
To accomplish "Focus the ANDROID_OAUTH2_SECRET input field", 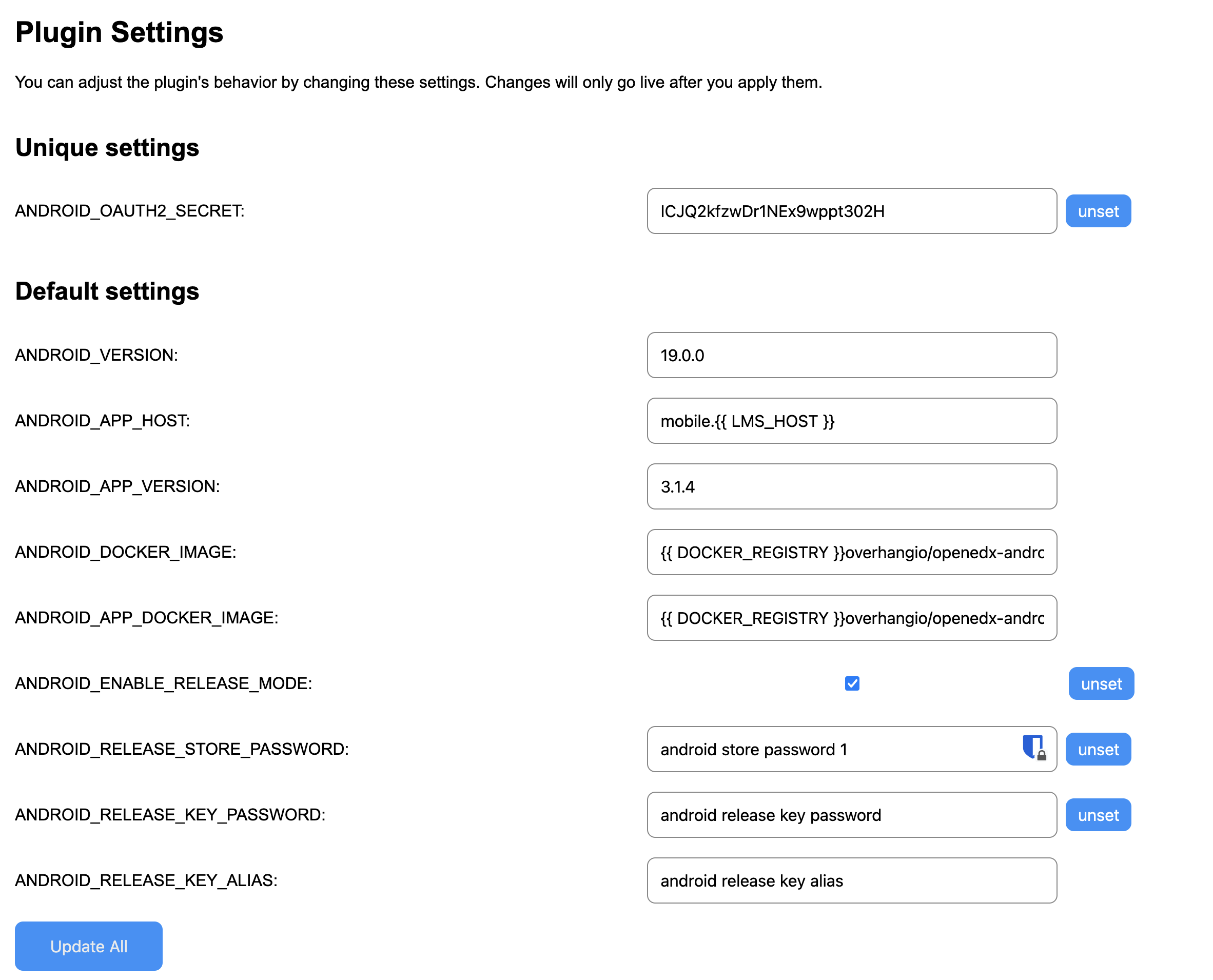I will click(852, 211).
